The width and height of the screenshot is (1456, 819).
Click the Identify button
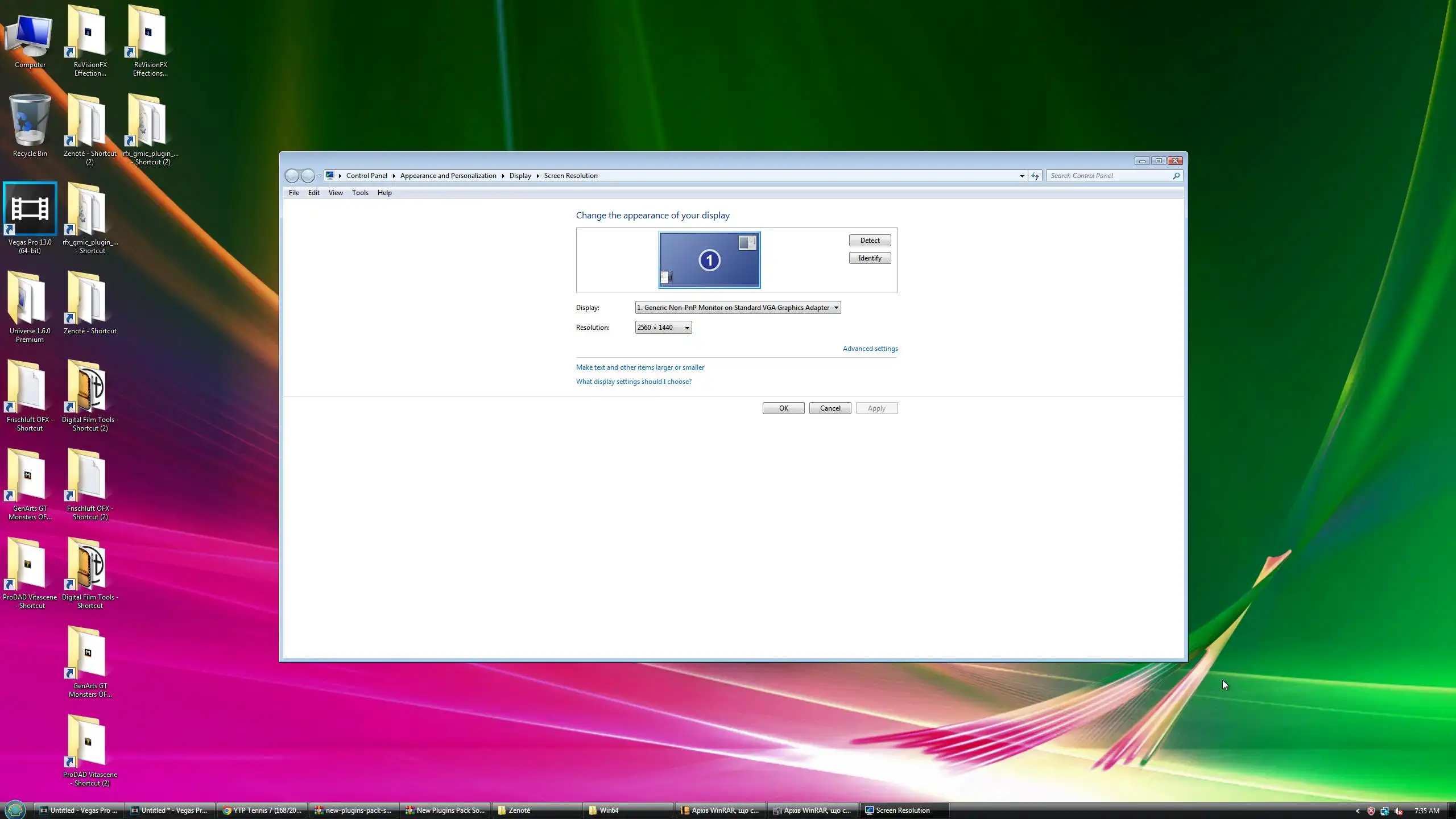[870, 258]
